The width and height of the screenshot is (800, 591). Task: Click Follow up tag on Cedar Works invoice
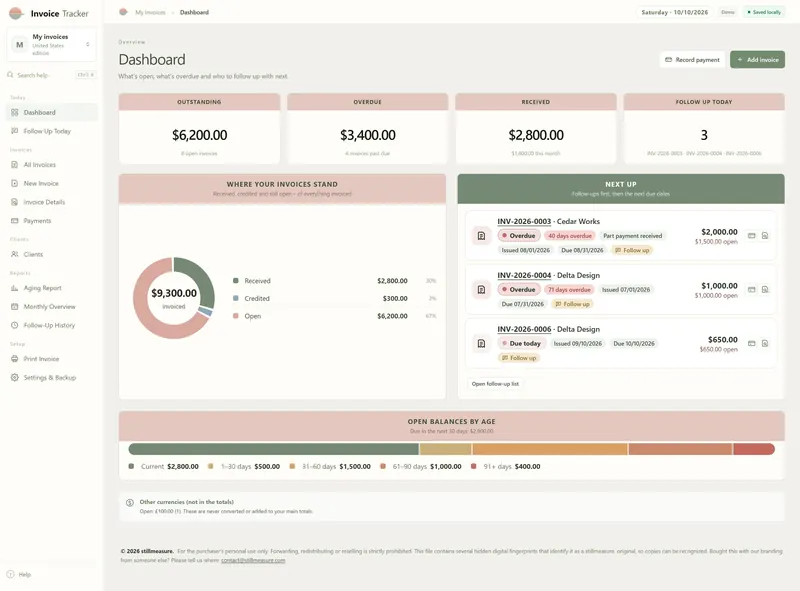coord(632,250)
